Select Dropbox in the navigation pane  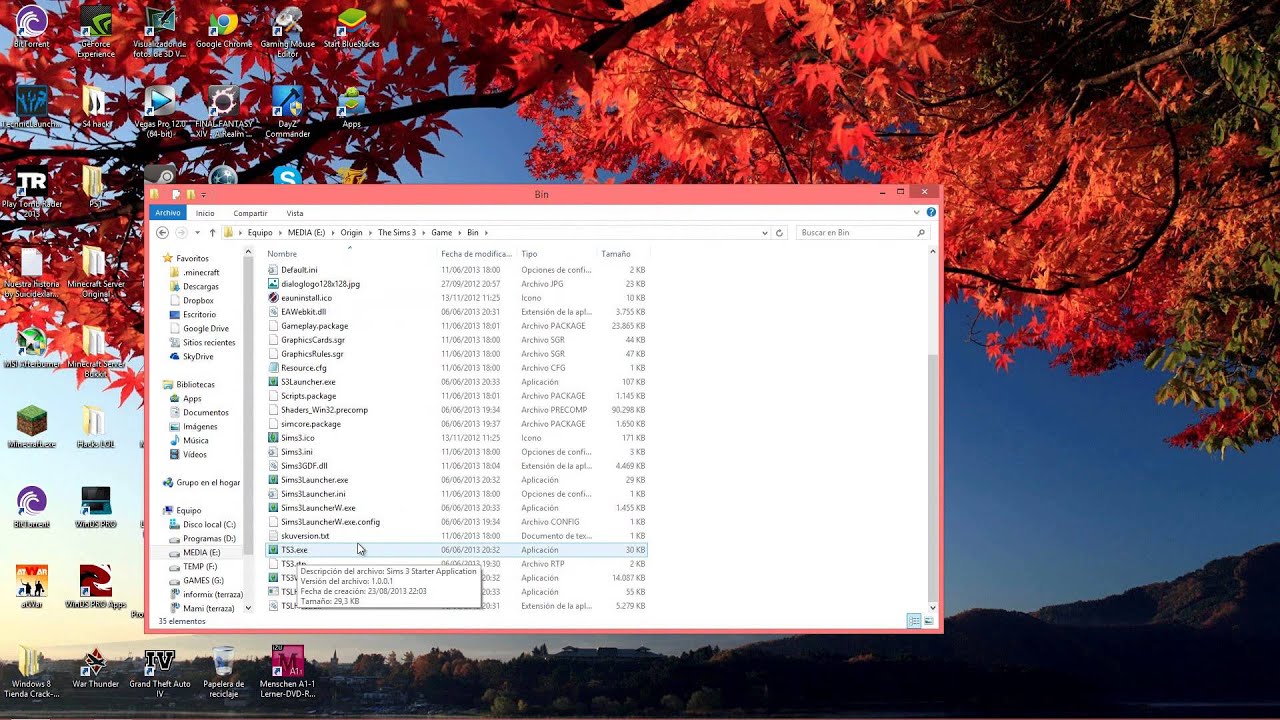(198, 300)
